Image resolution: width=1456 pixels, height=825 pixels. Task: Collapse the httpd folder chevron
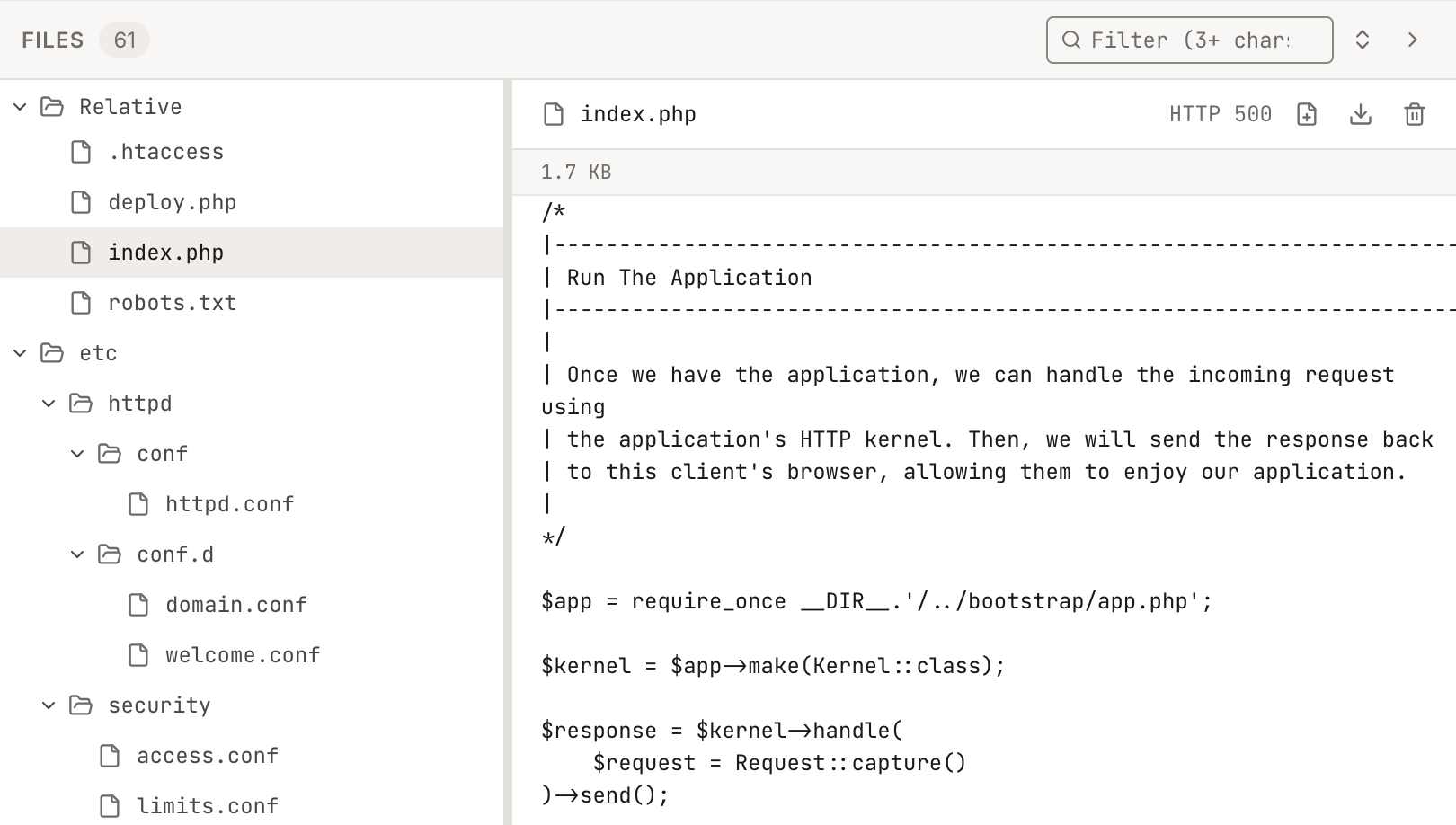(x=49, y=404)
